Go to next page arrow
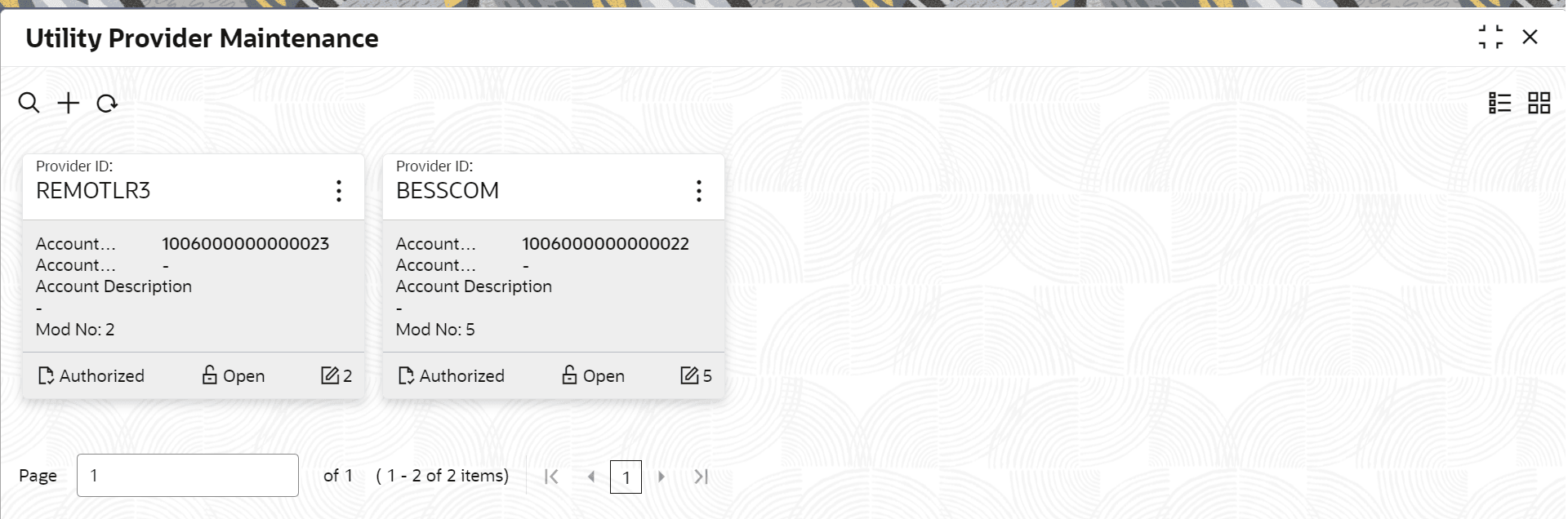Image resolution: width=1568 pixels, height=519 pixels. pyautogui.click(x=661, y=477)
